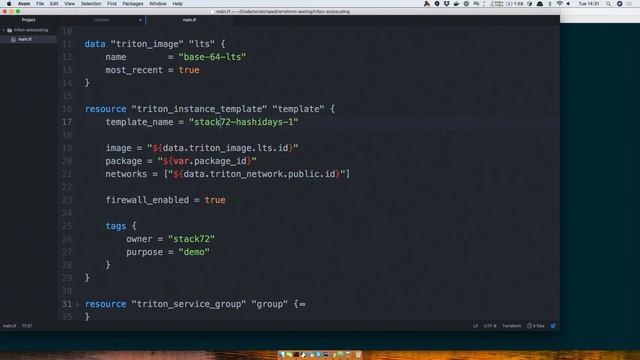Click line number 25 in the gutter
Viewport: 640px width, 360px height.
click(x=67, y=226)
